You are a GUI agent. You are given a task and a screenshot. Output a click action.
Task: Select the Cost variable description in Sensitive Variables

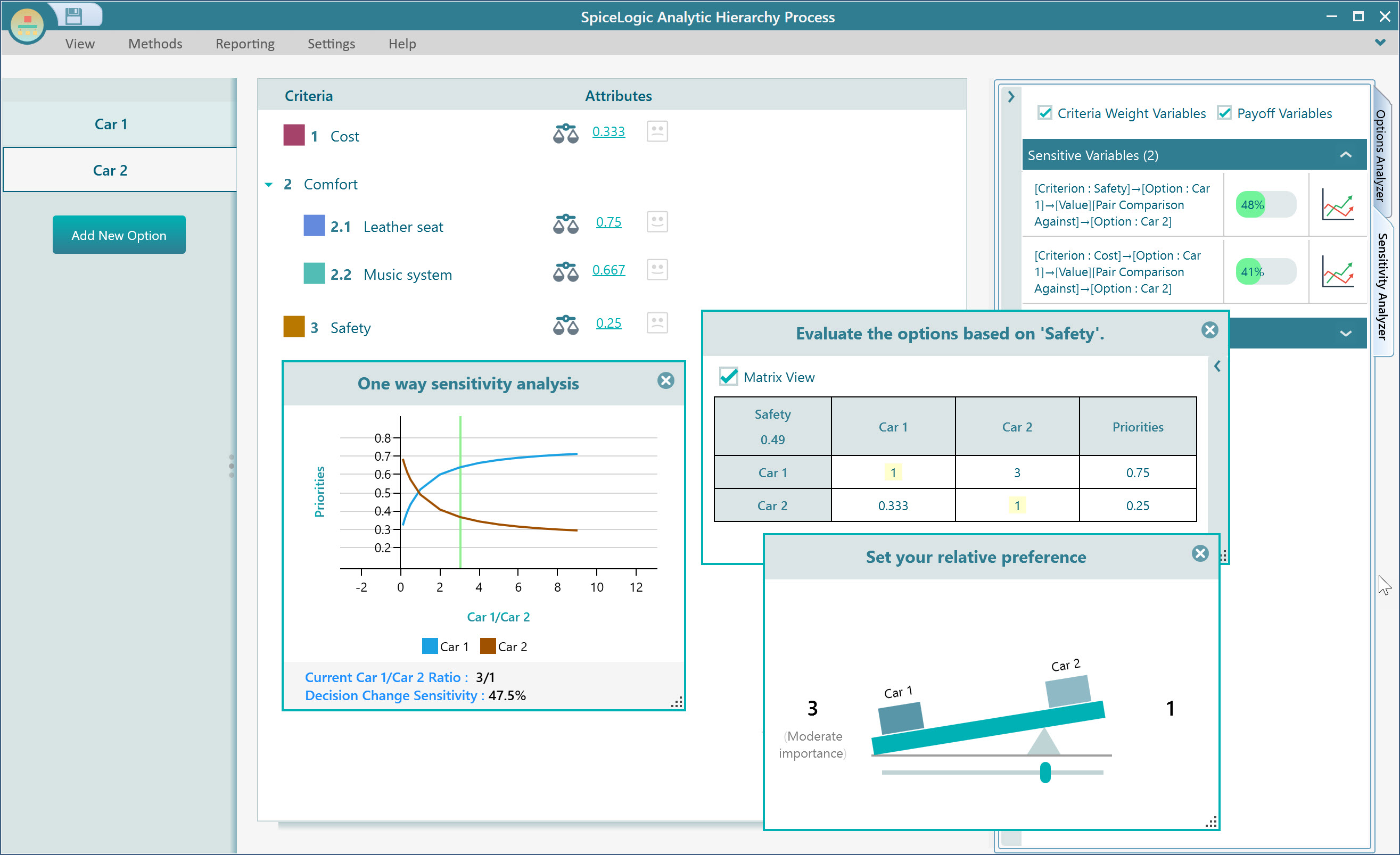coord(1118,272)
